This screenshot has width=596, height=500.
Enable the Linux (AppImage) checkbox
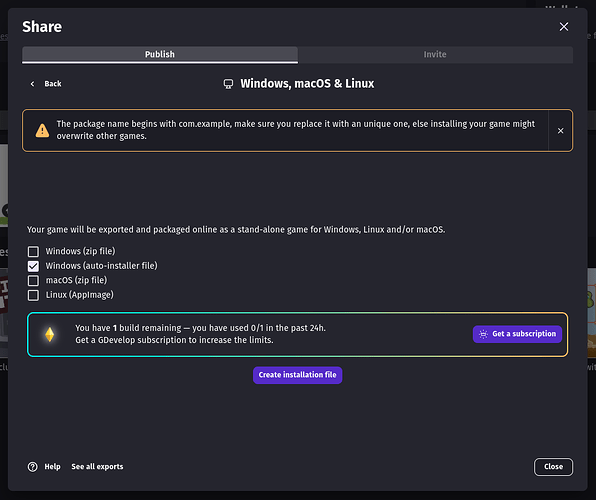pos(33,295)
